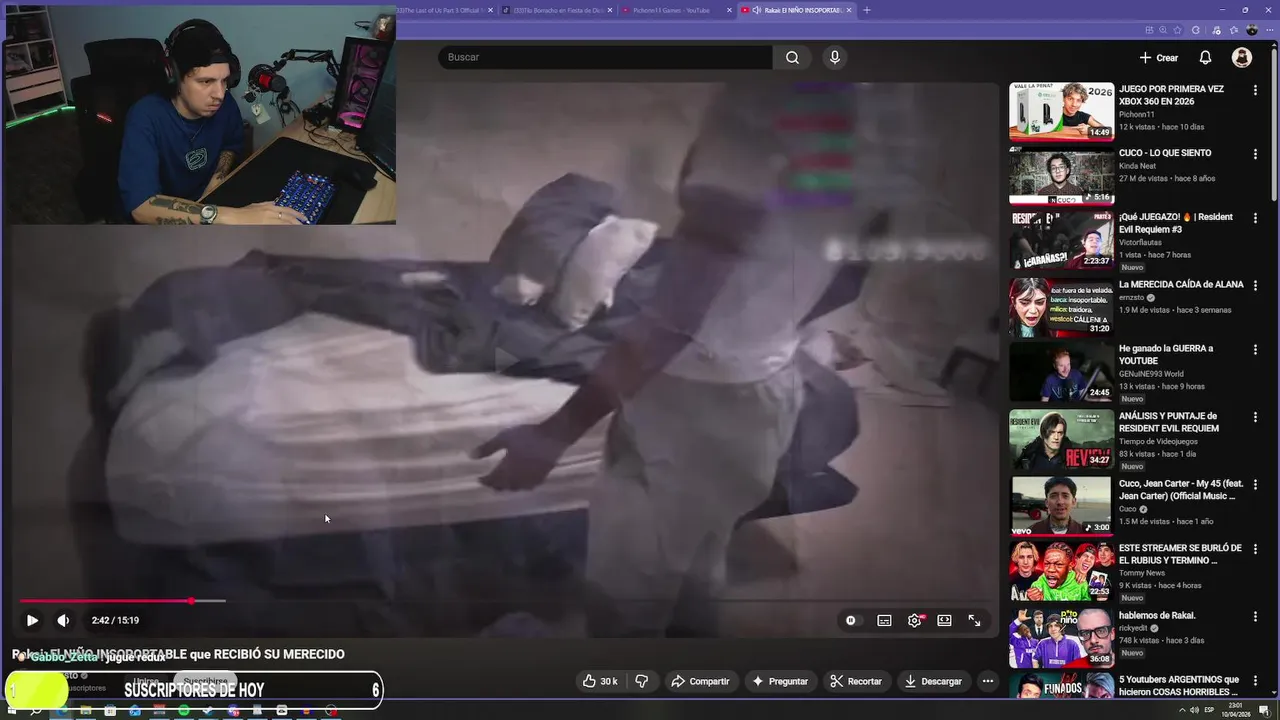Close the Pichonn11 Games tab
The image size is (1280, 720).
[729, 10]
